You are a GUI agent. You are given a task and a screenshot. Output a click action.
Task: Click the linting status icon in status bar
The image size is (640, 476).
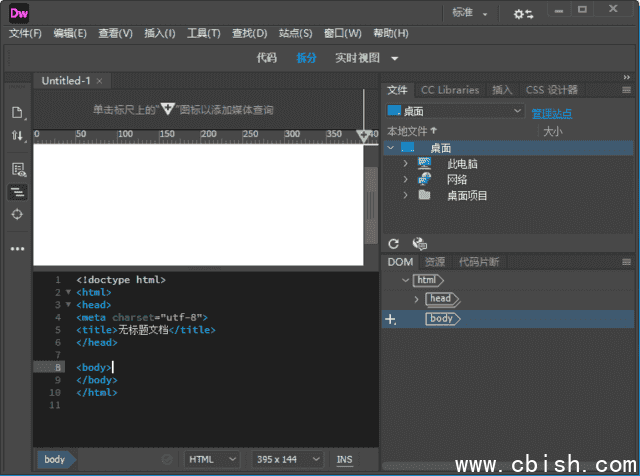pyautogui.click(x=167, y=460)
